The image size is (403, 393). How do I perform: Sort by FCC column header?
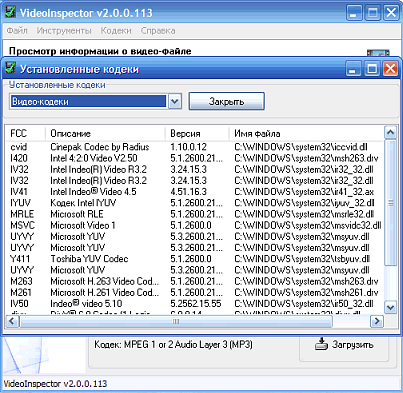click(25, 134)
